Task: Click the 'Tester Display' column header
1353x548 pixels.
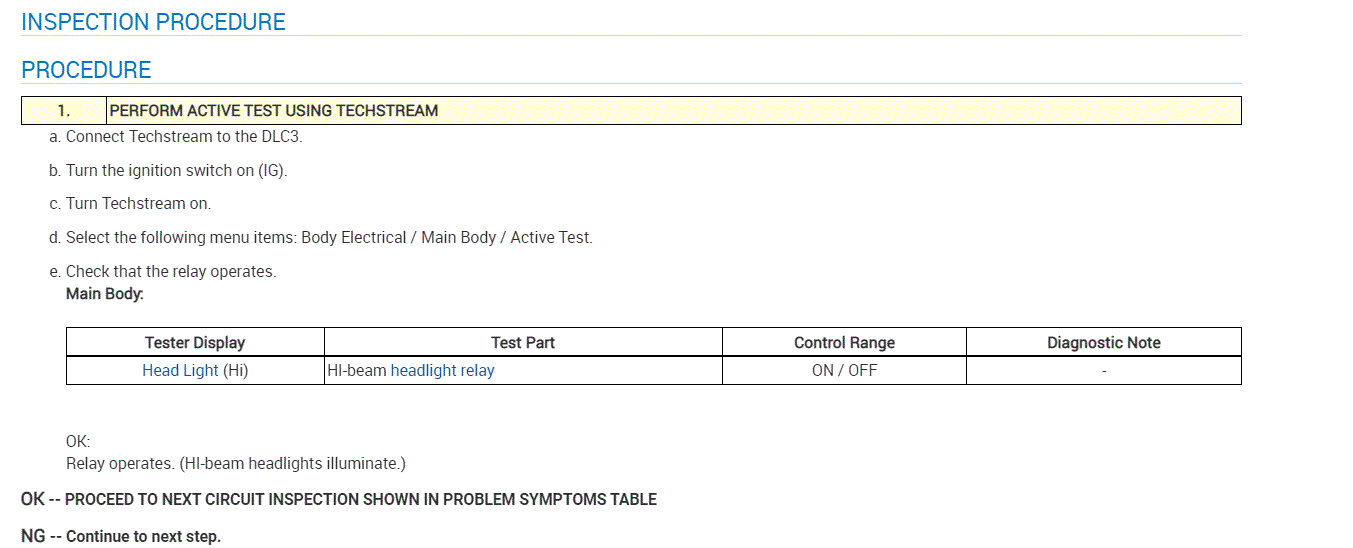Action: [x=195, y=343]
